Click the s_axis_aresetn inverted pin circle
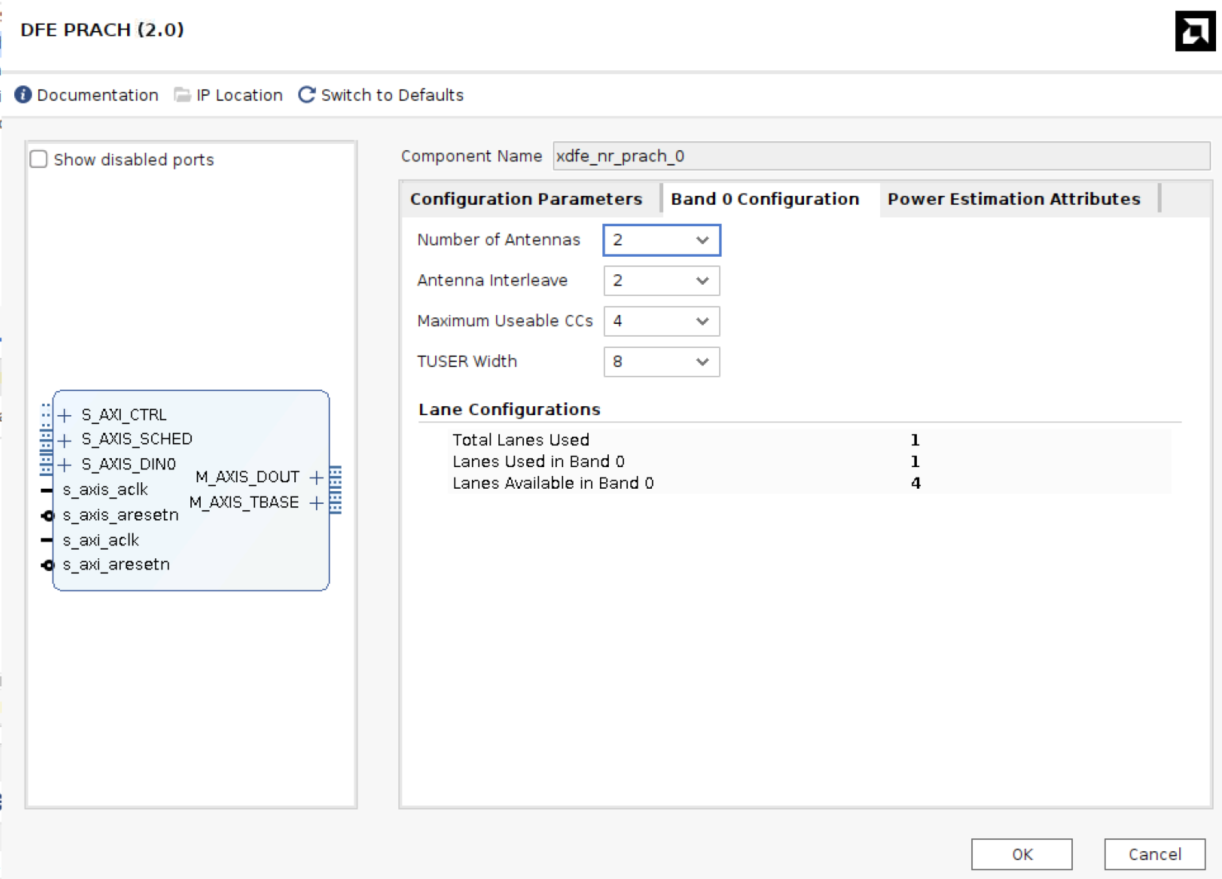This screenshot has width=1222, height=879. pos(47,516)
